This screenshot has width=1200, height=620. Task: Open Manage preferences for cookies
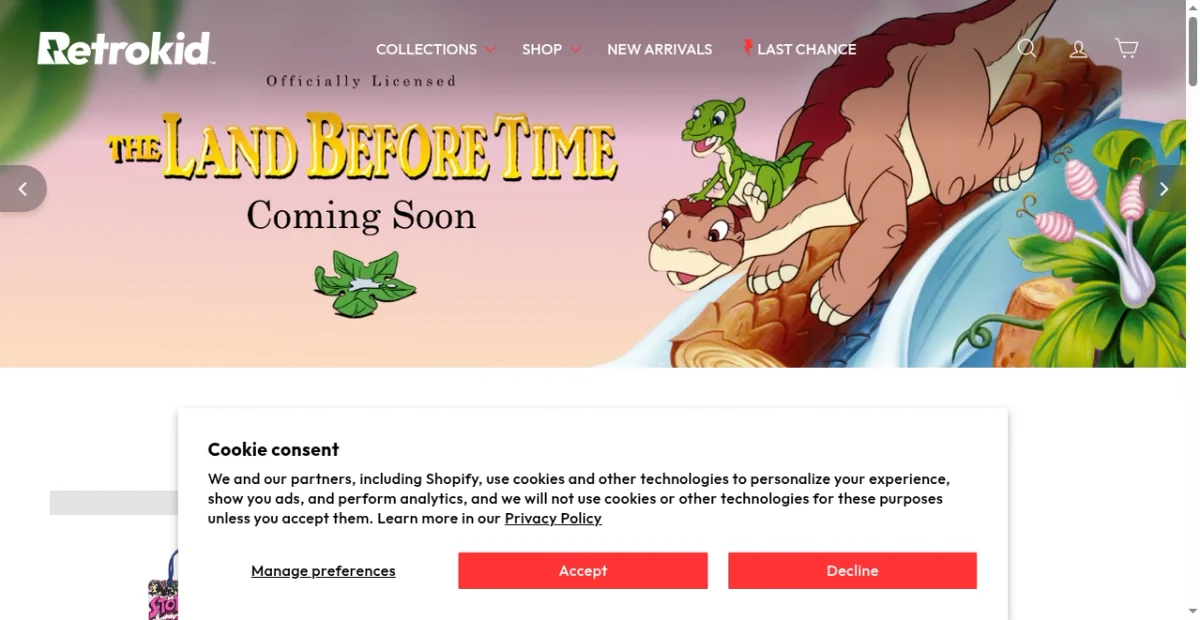323,571
